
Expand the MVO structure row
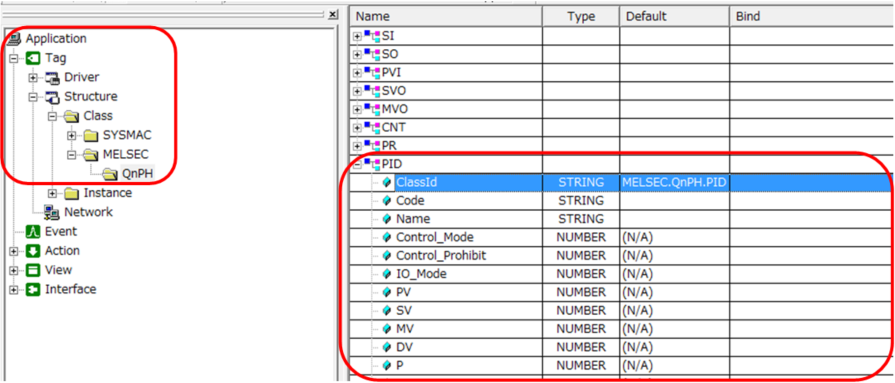pyautogui.click(x=357, y=110)
